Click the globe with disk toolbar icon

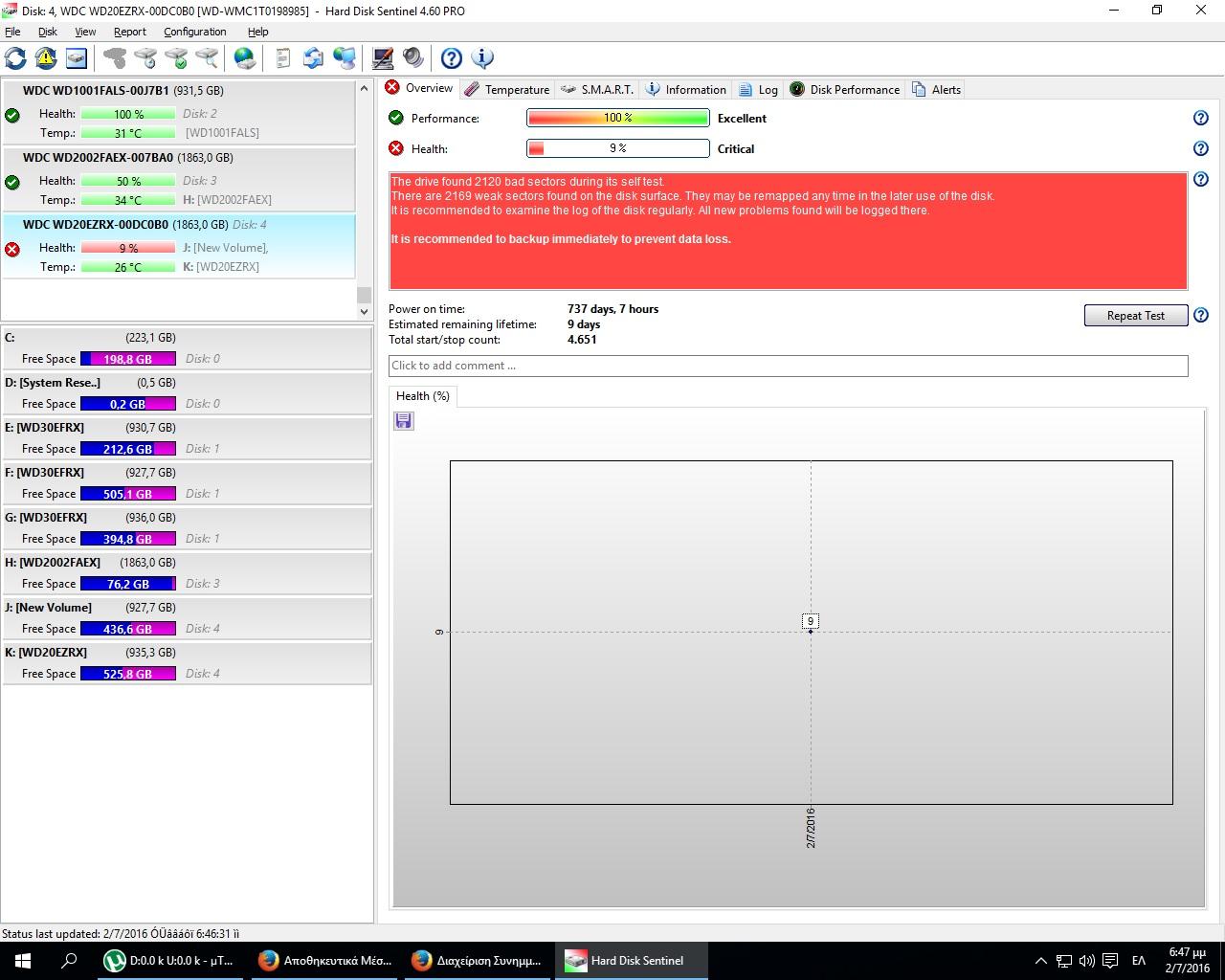[245, 58]
